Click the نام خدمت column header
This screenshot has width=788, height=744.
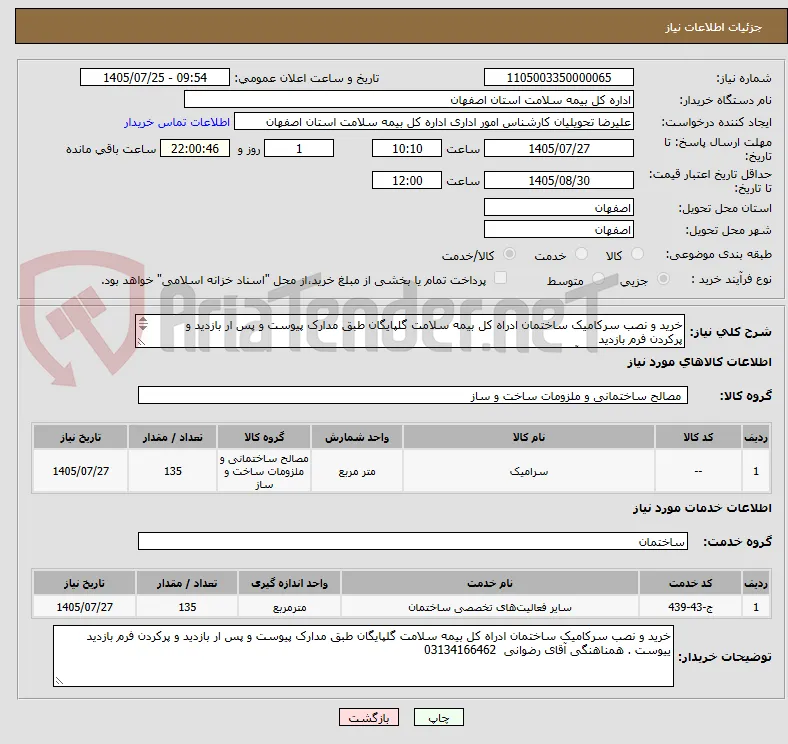click(490, 583)
